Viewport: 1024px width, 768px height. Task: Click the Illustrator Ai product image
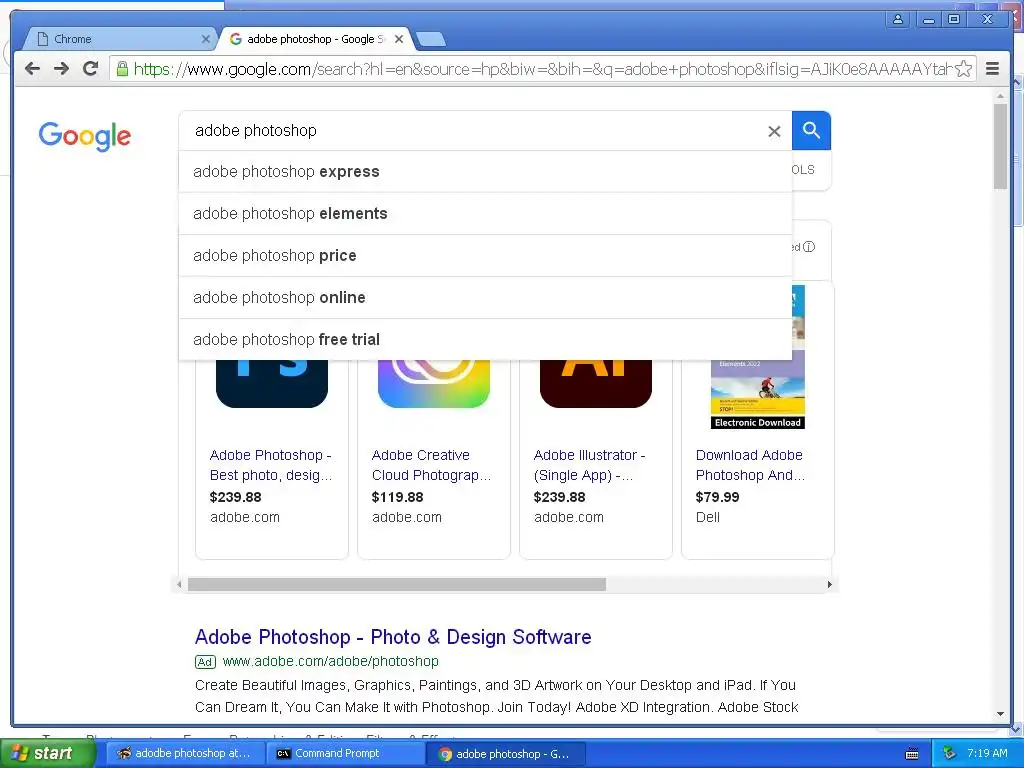coord(596,383)
